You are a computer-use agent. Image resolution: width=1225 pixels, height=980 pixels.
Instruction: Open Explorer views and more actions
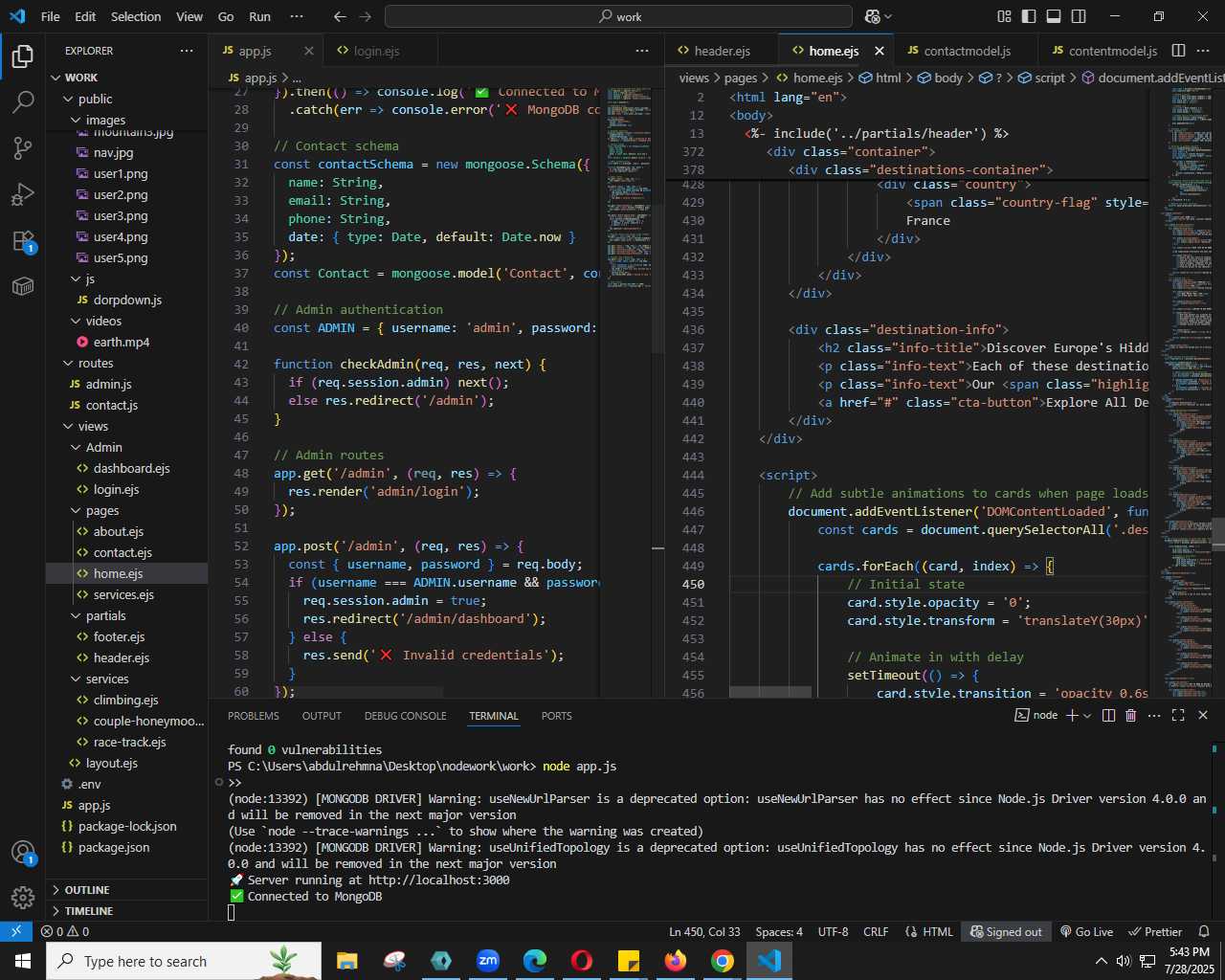coord(187,51)
